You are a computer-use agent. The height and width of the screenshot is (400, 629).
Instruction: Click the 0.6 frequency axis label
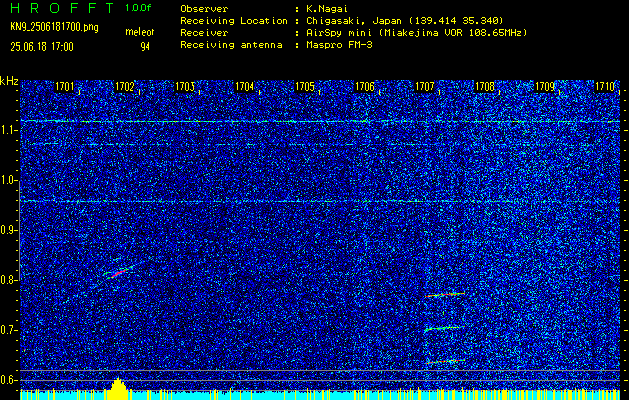pyautogui.click(x=8, y=380)
